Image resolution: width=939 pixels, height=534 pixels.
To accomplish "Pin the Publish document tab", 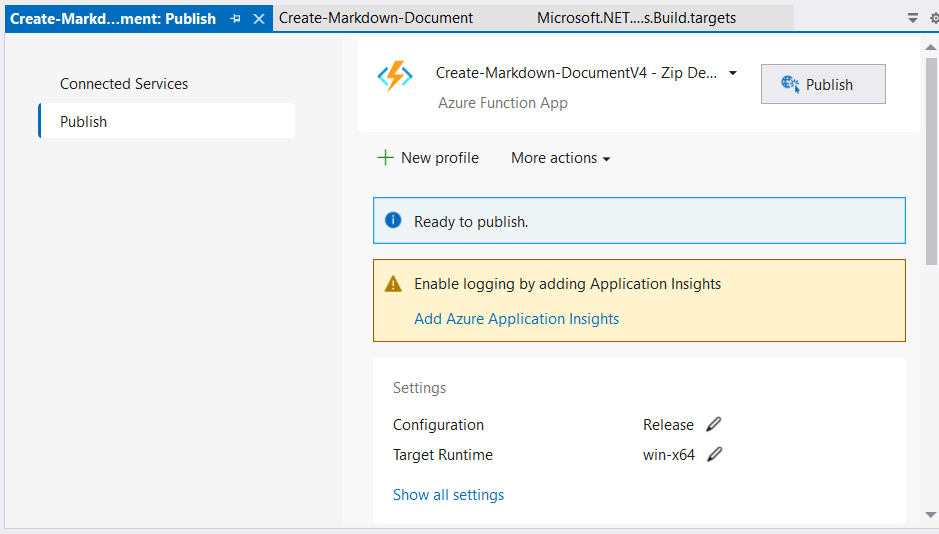I will [235, 19].
